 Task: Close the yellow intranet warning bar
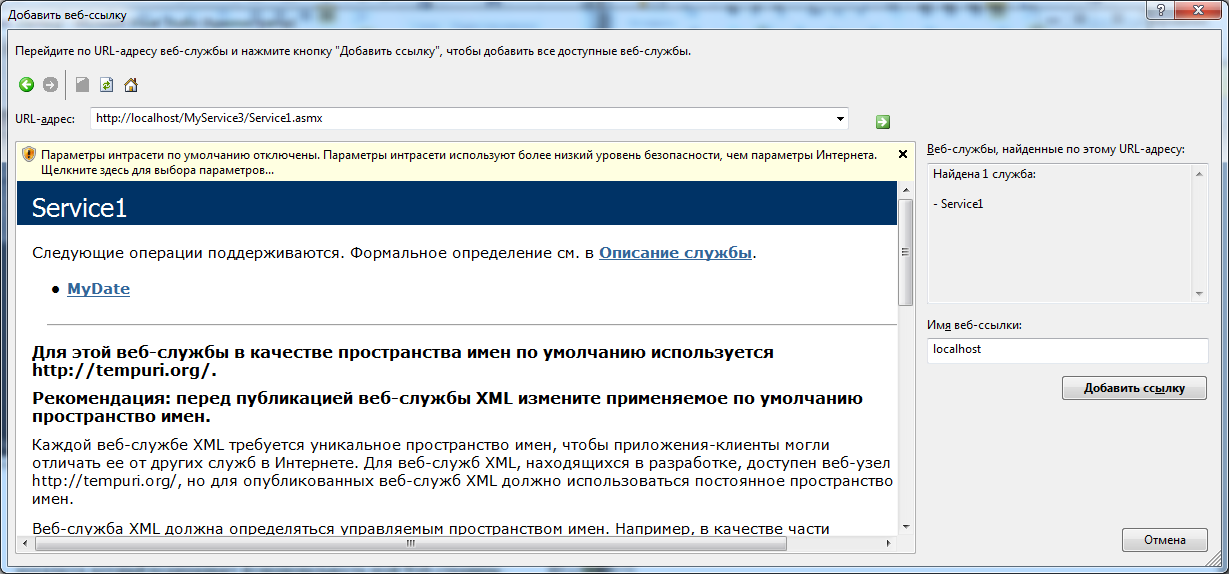pos(903,155)
